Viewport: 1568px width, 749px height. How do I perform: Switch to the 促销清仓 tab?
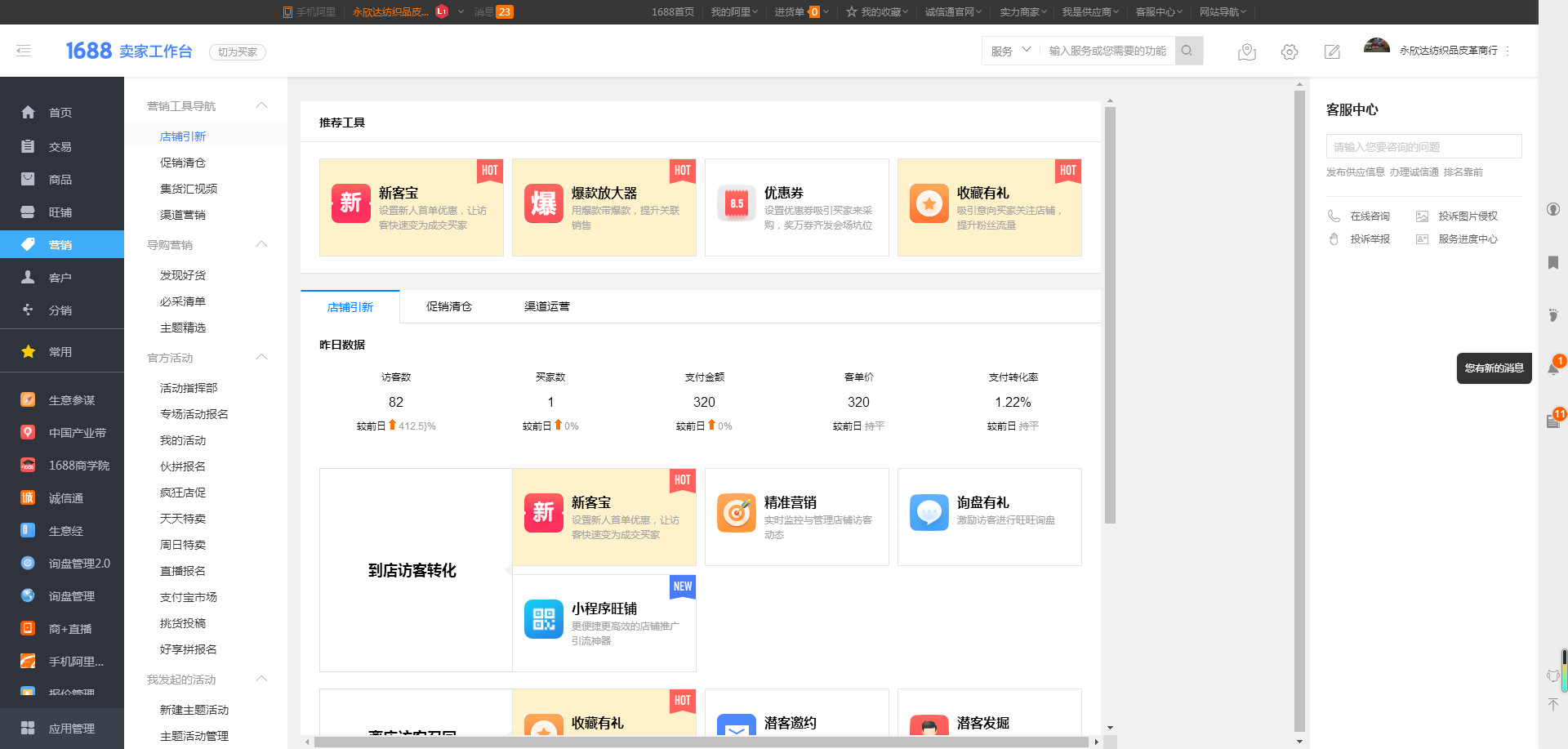click(448, 306)
